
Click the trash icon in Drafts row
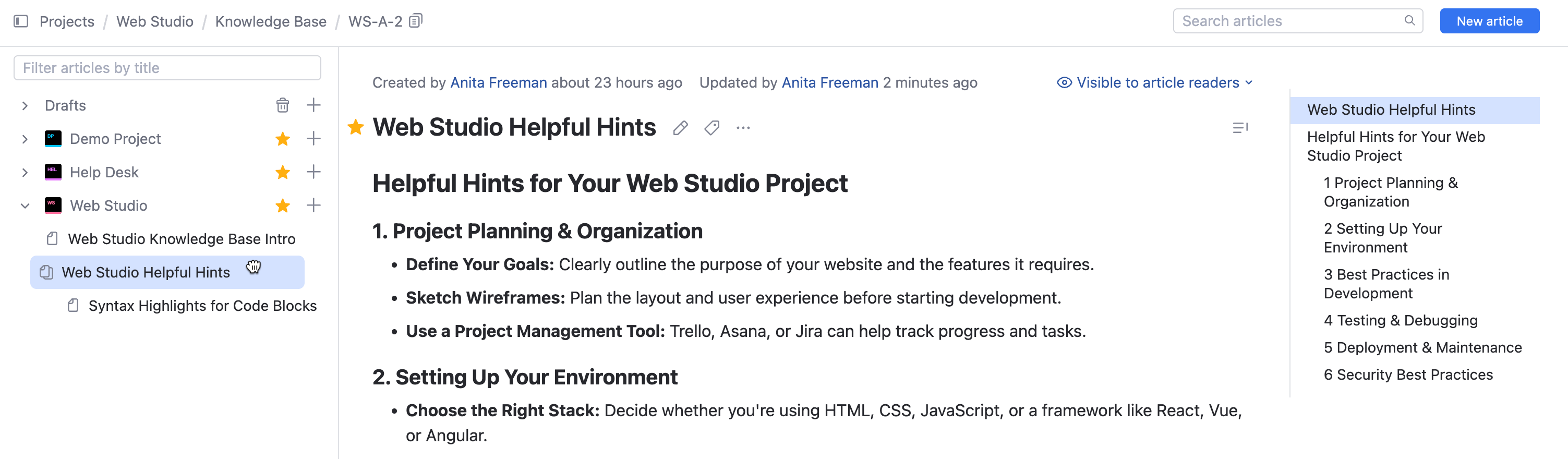pos(282,105)
